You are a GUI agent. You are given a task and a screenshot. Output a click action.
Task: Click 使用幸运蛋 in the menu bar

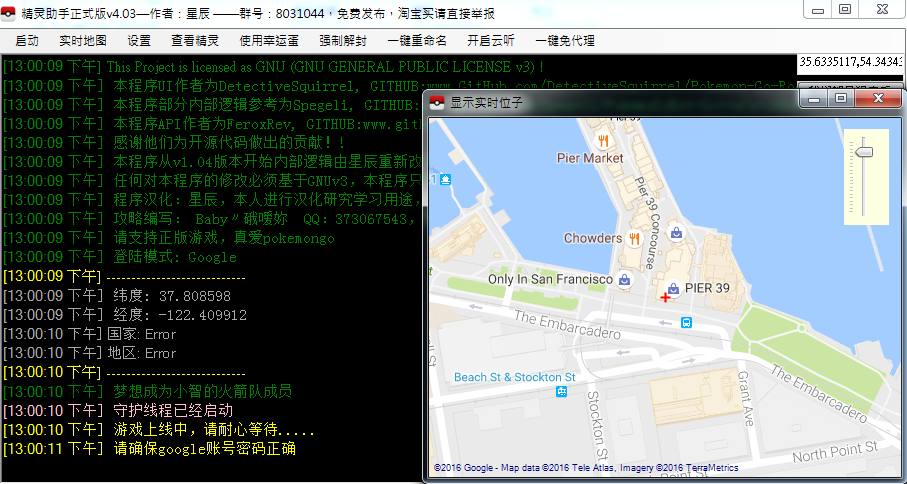269,41
